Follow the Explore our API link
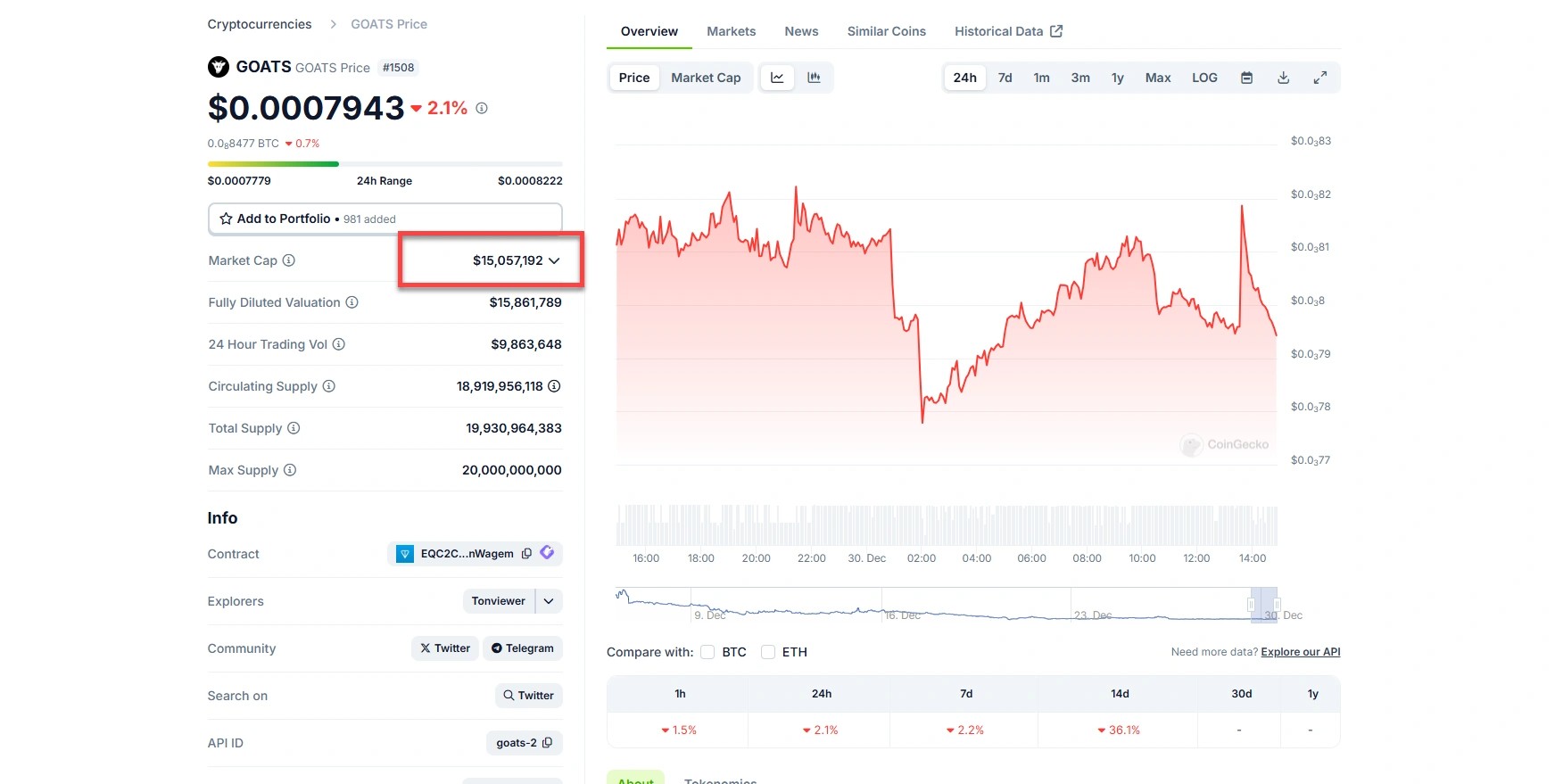 pyautogui.click(x=1300, y=652)
